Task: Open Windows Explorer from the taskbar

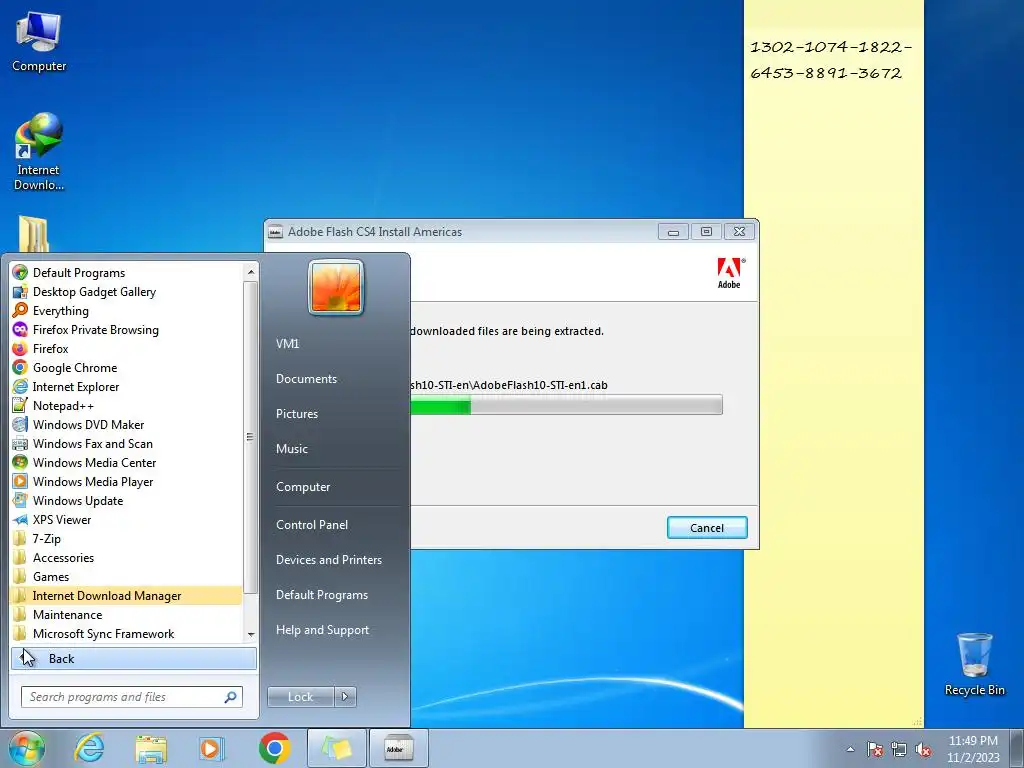Action: (151, 748)
